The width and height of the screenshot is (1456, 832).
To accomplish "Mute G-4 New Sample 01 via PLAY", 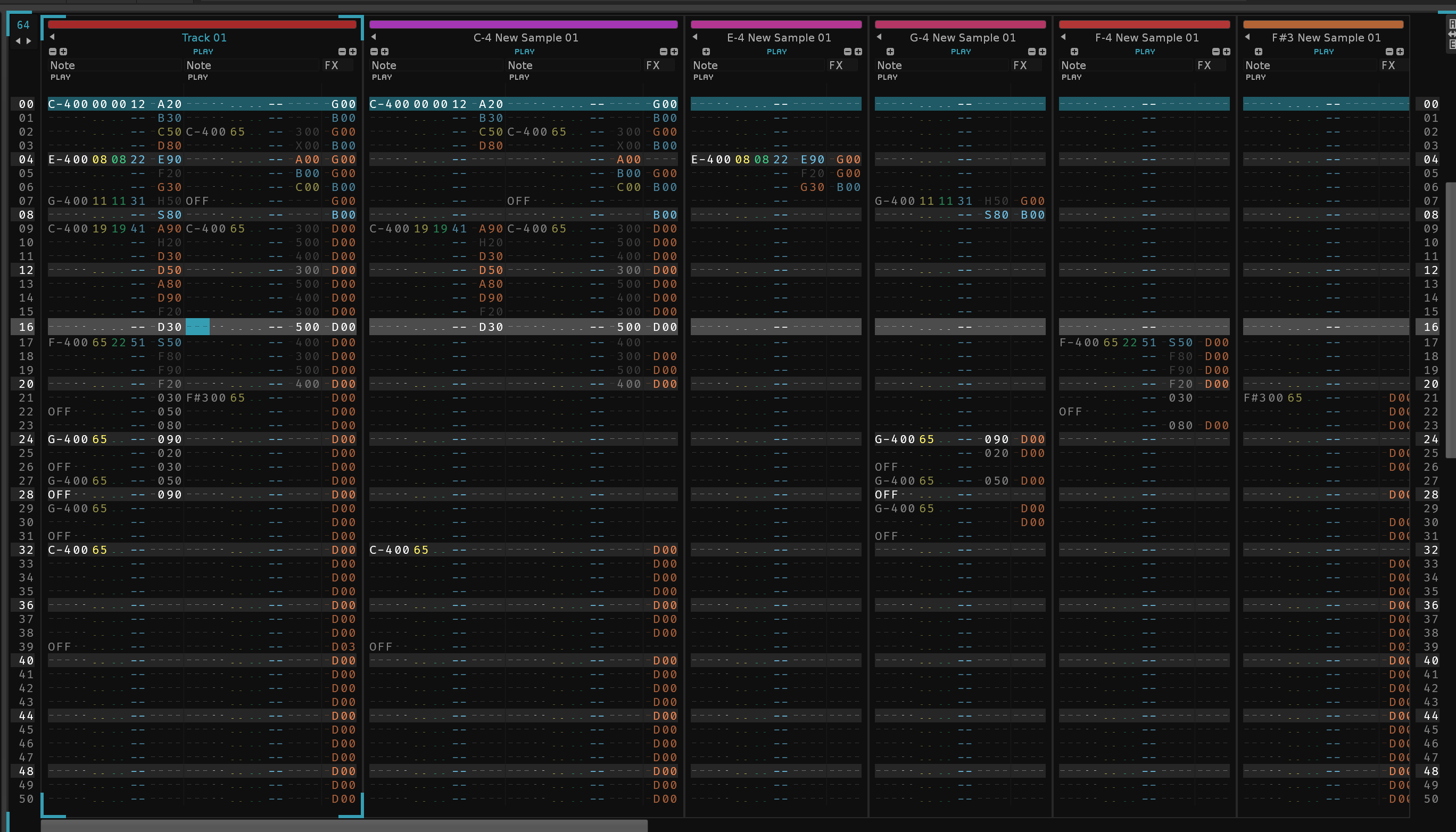I will click(961, 52).
